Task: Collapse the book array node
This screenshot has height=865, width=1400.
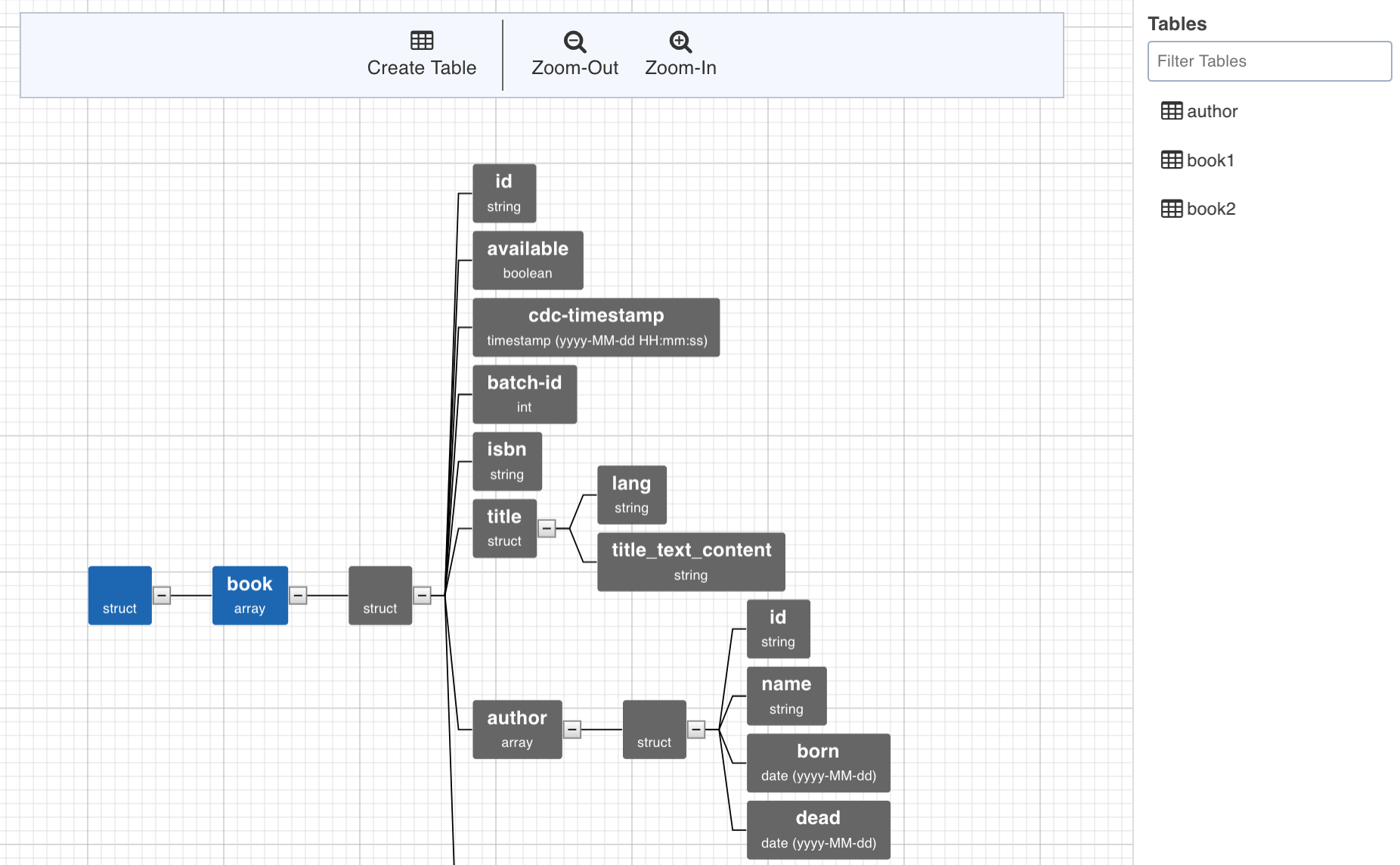Action: click(x=299, y=596)
